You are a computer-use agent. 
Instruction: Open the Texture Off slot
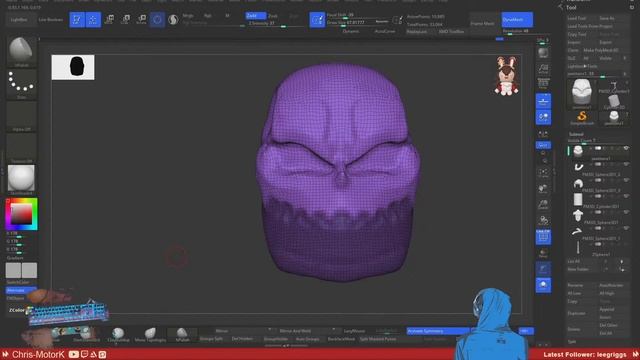pyautogui.click(x=21, y=148)
